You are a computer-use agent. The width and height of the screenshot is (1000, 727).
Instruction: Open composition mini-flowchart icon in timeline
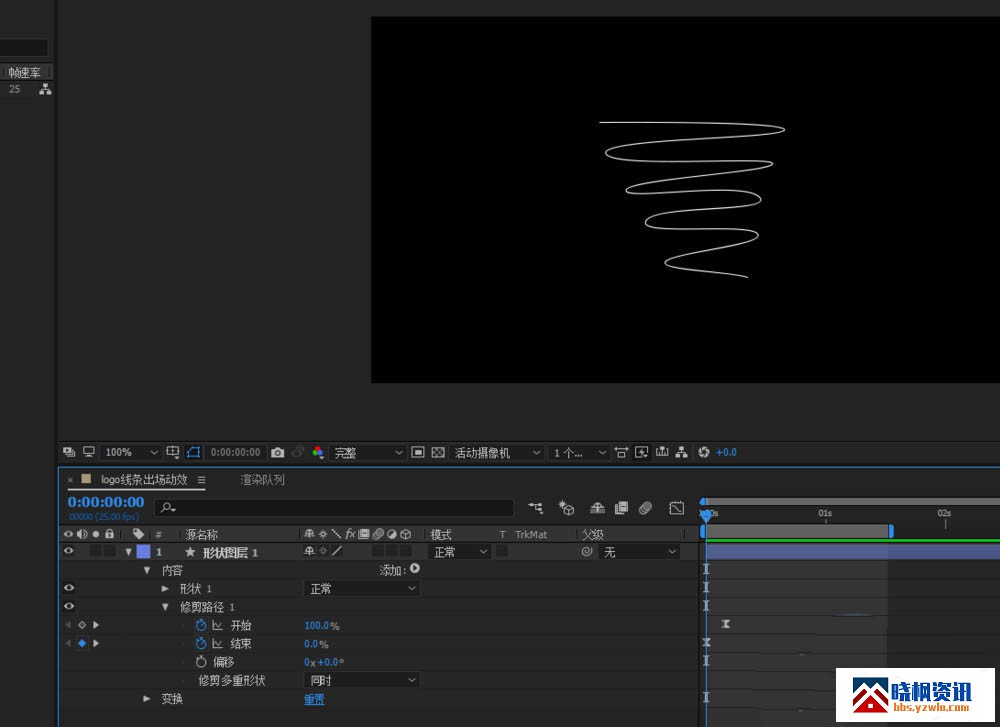click(x=536, y=508)
